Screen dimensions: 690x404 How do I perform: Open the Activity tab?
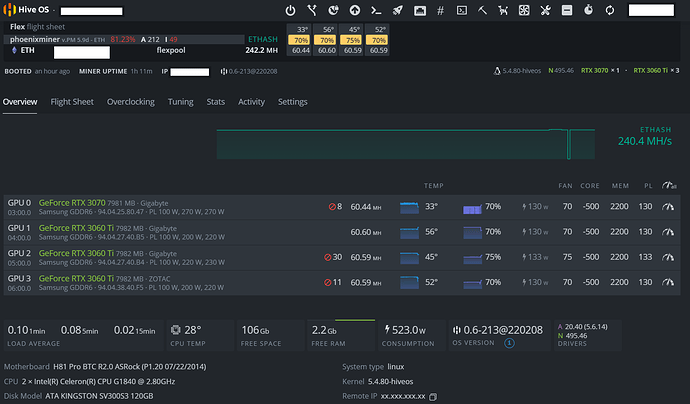pyautogui.click(x=251, y=102)
